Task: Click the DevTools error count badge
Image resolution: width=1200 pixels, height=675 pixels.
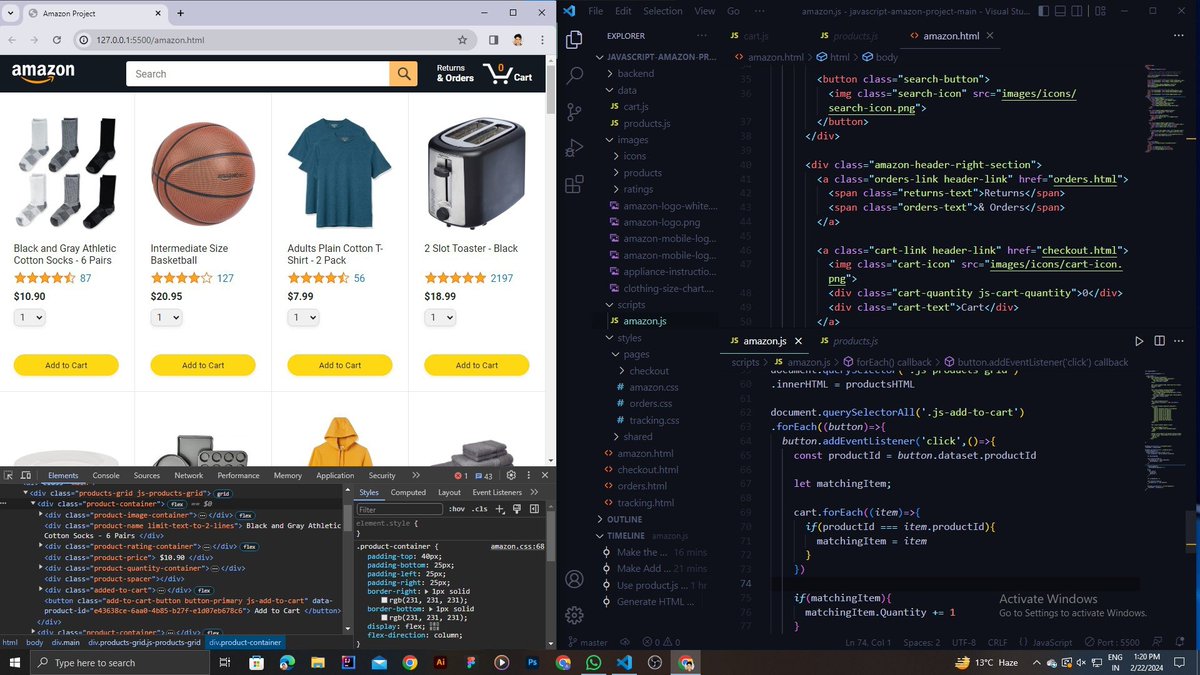Action: (x=461, y=476)
